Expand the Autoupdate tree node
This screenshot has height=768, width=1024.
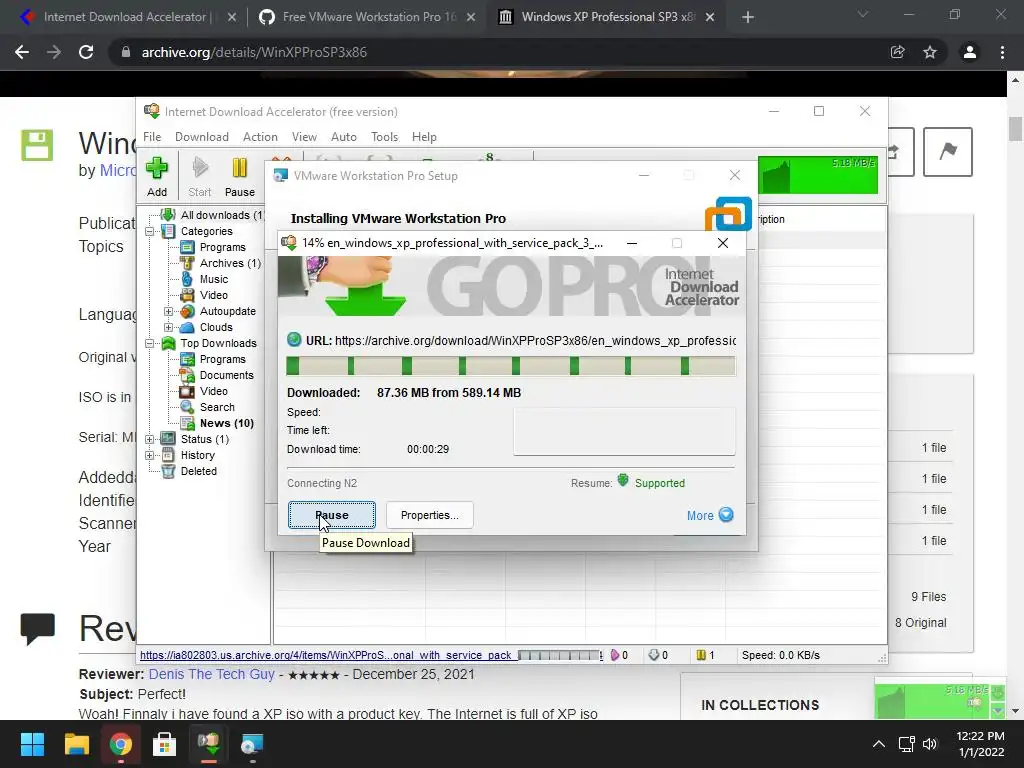tap(168, 311)
